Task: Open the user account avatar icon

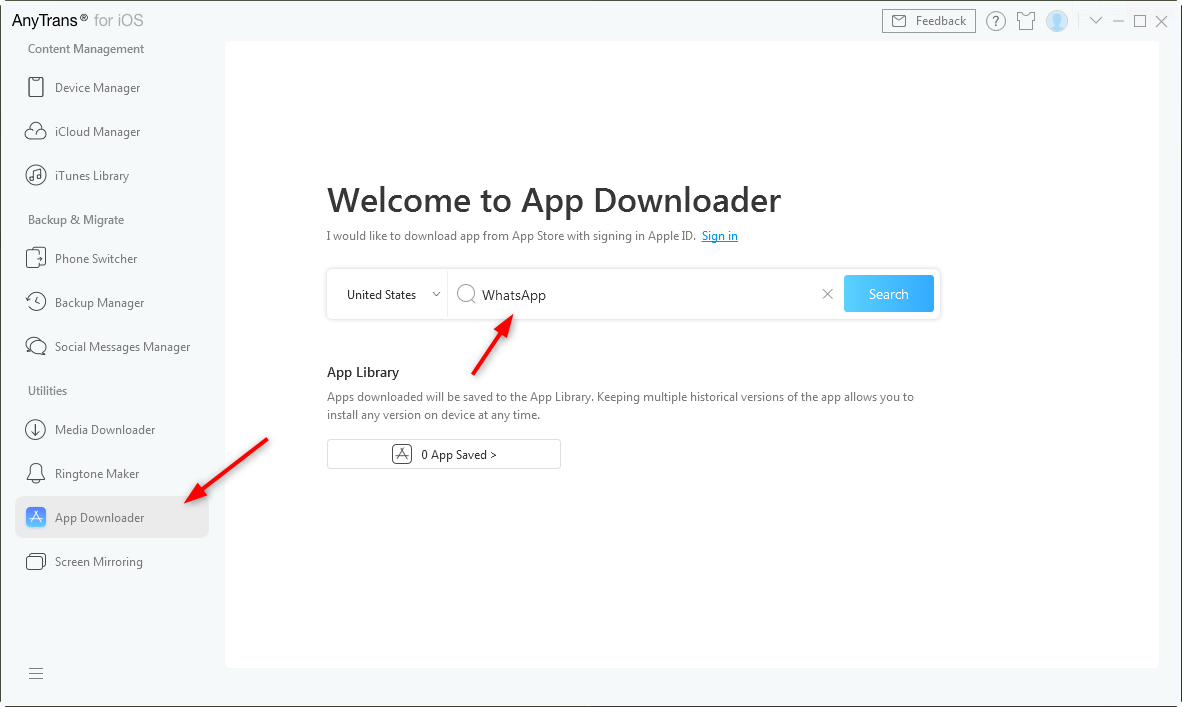Action: 1057,21
